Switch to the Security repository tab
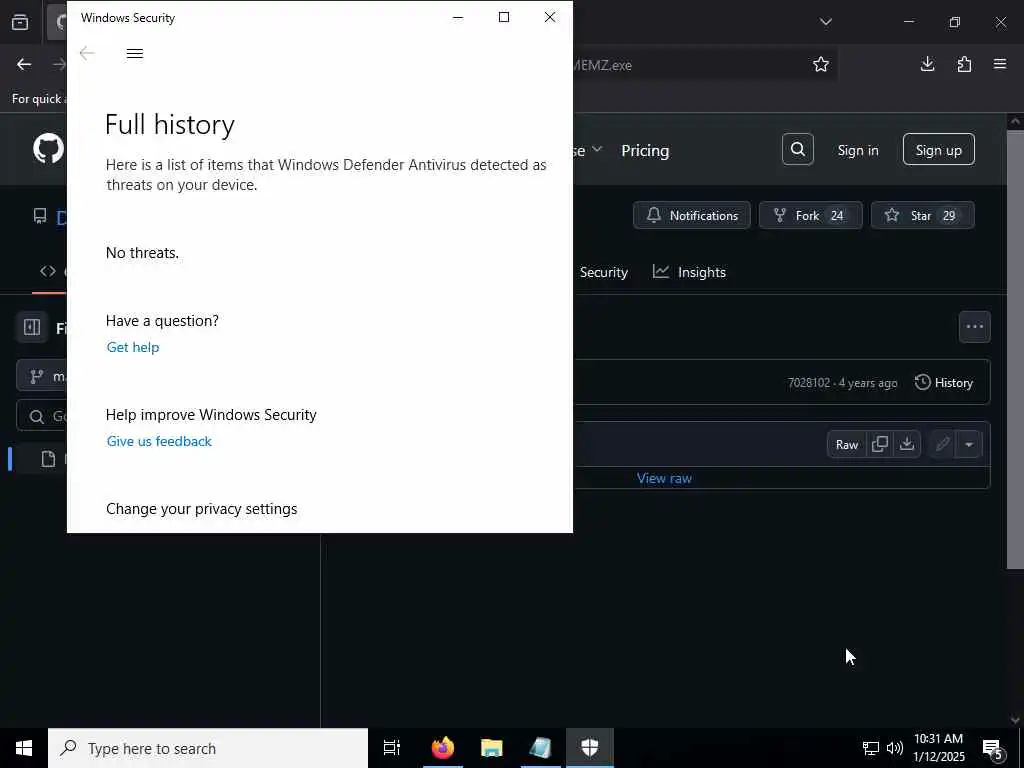The height and width of the screenshot is (768, 1024). pos(603,272)
